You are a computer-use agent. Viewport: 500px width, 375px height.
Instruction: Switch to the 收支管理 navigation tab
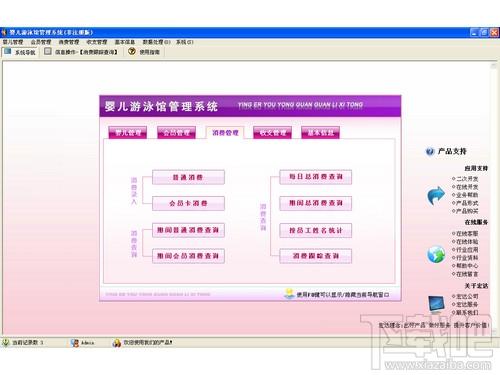(273, 133)
